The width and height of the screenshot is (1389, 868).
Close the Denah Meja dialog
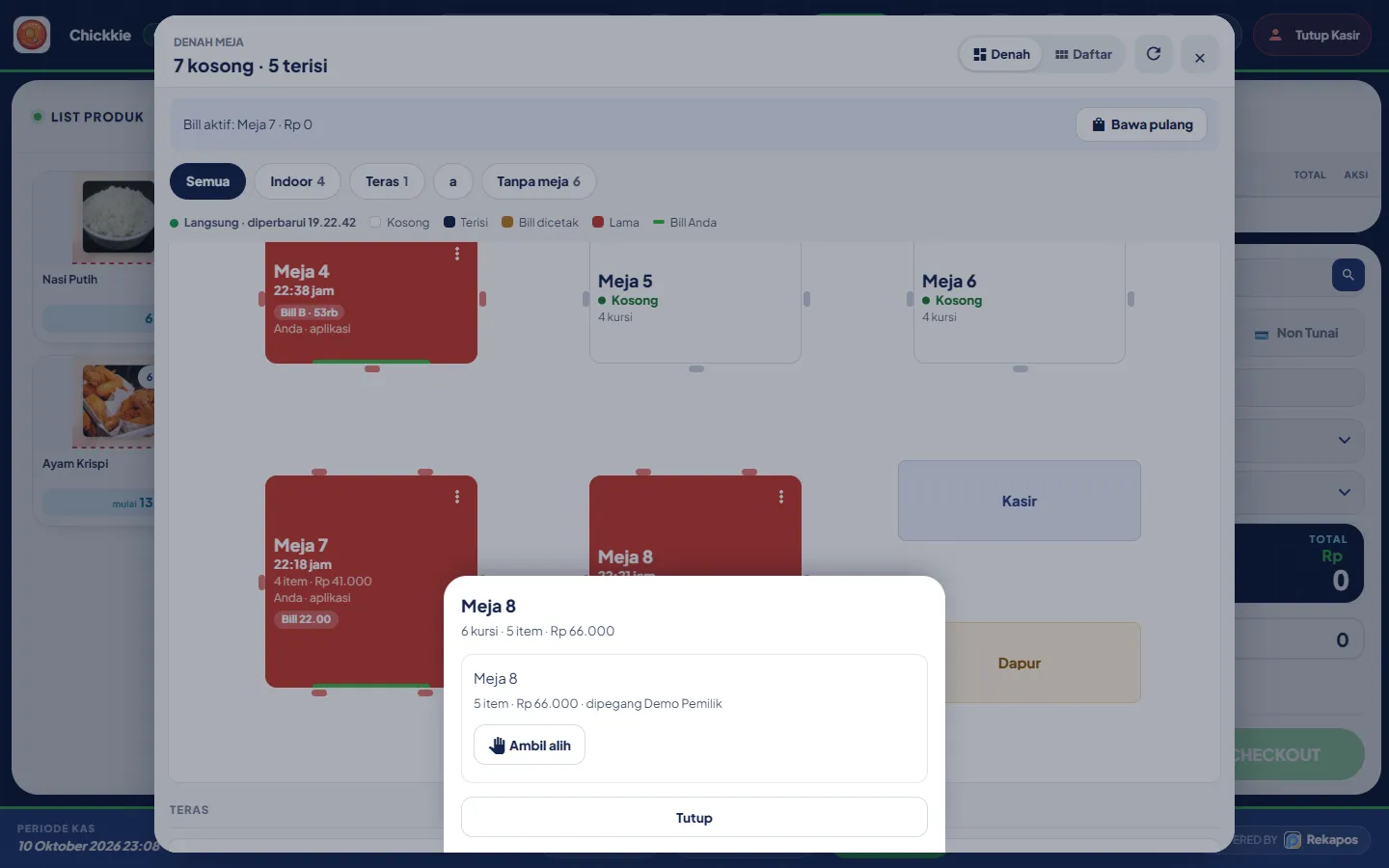(x=1200, y=57)
